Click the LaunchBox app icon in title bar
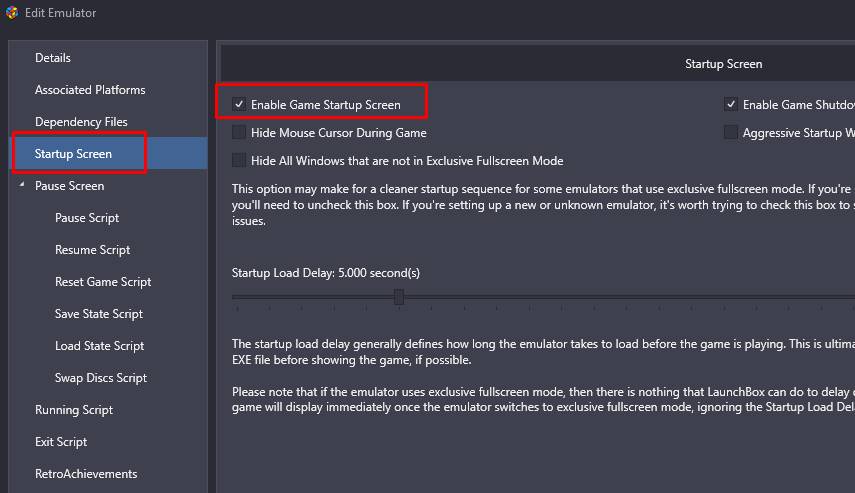This screenshot has width=855, height=493. 12,13
